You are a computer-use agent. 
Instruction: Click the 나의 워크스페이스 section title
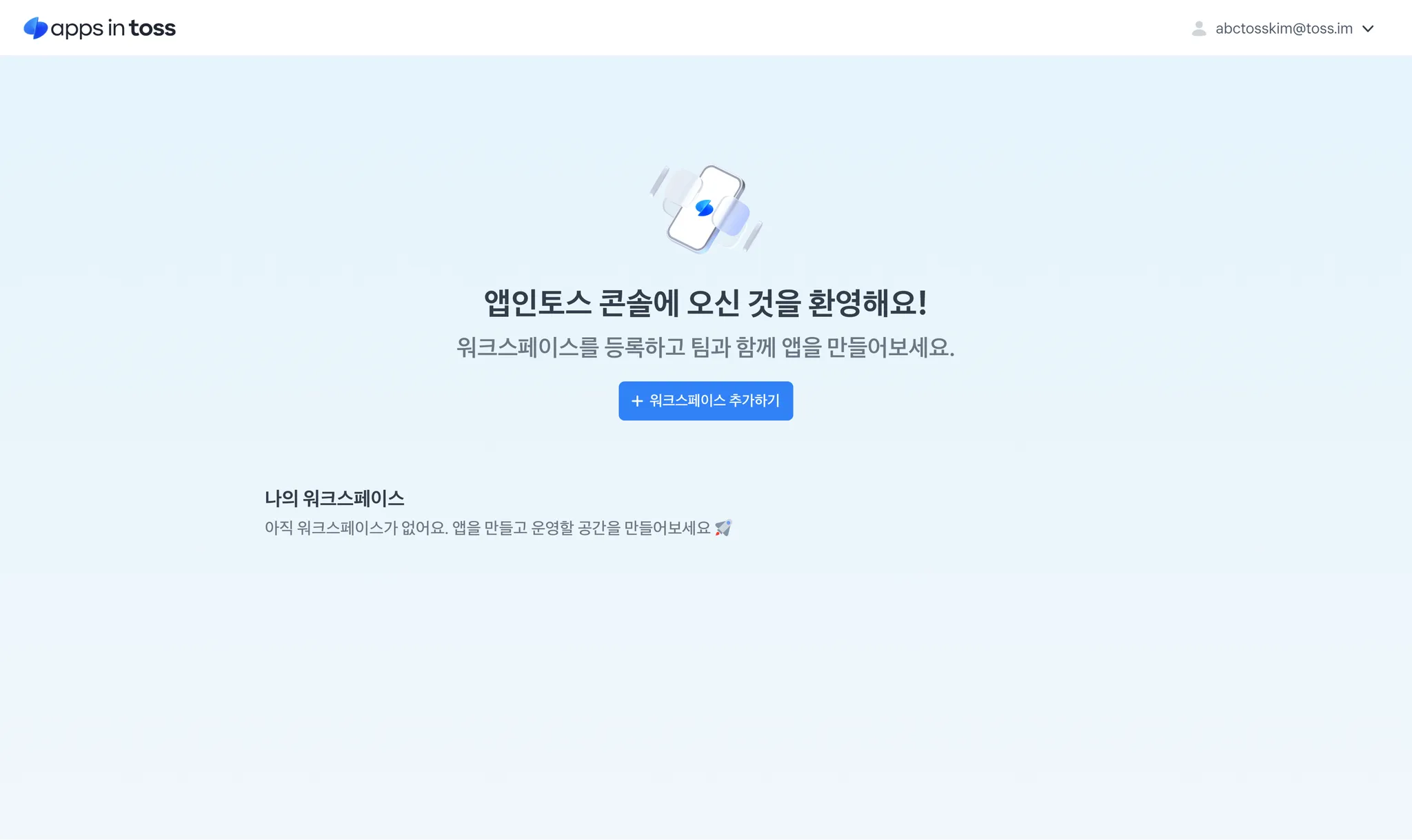334,498
